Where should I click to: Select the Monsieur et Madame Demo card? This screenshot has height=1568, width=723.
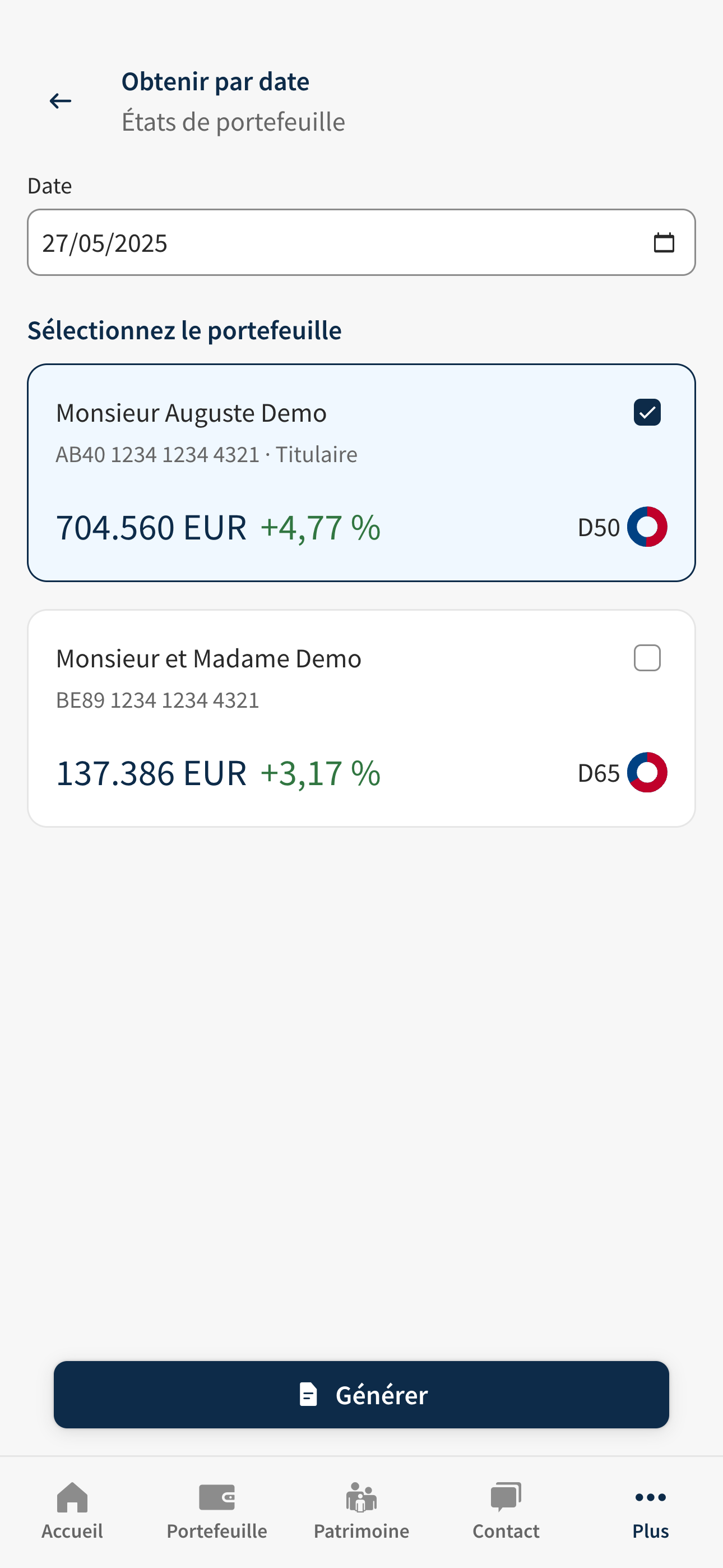361,718
